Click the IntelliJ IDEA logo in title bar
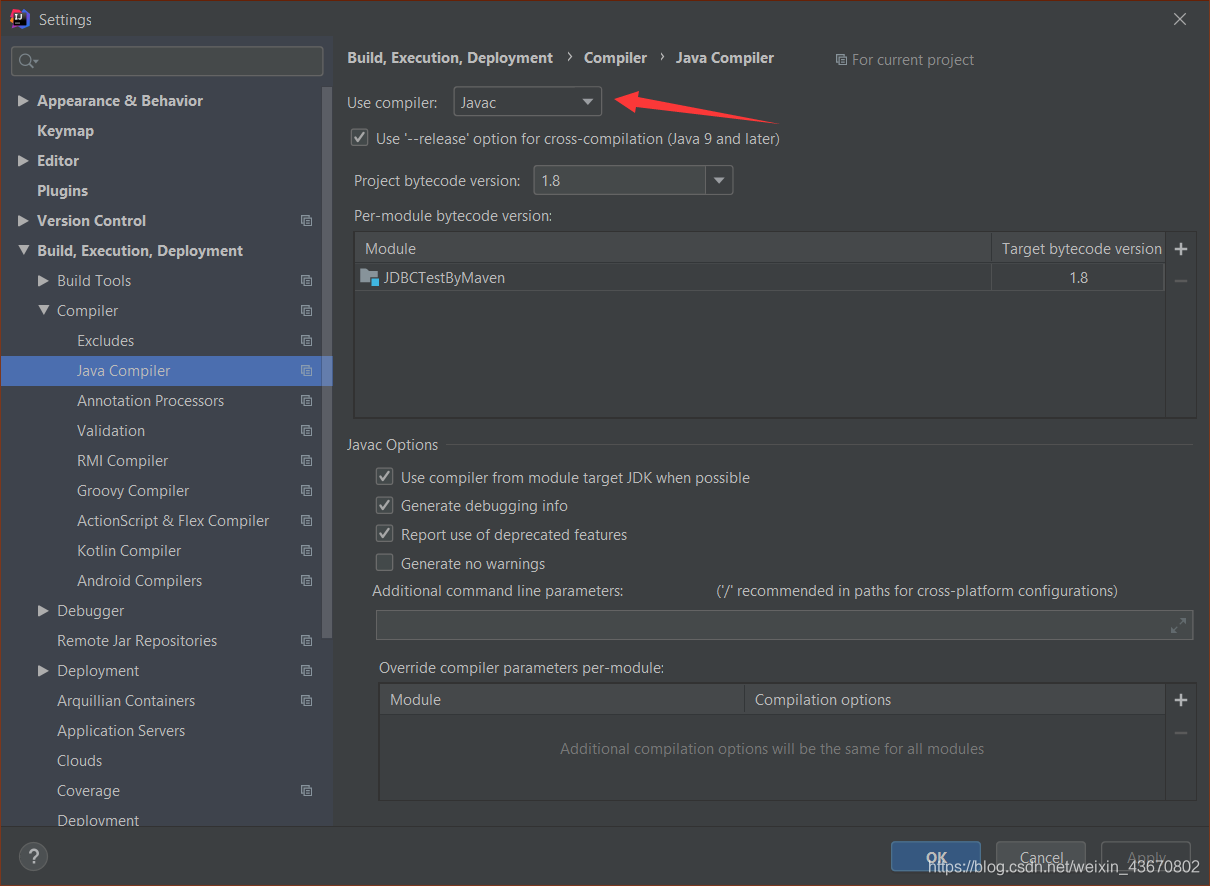The image size is (1210, 886). point(19,19)
